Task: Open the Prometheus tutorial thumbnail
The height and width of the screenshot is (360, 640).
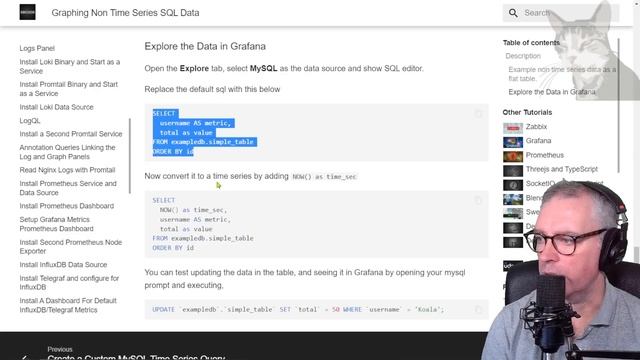Action: click(x=513, y=156)
